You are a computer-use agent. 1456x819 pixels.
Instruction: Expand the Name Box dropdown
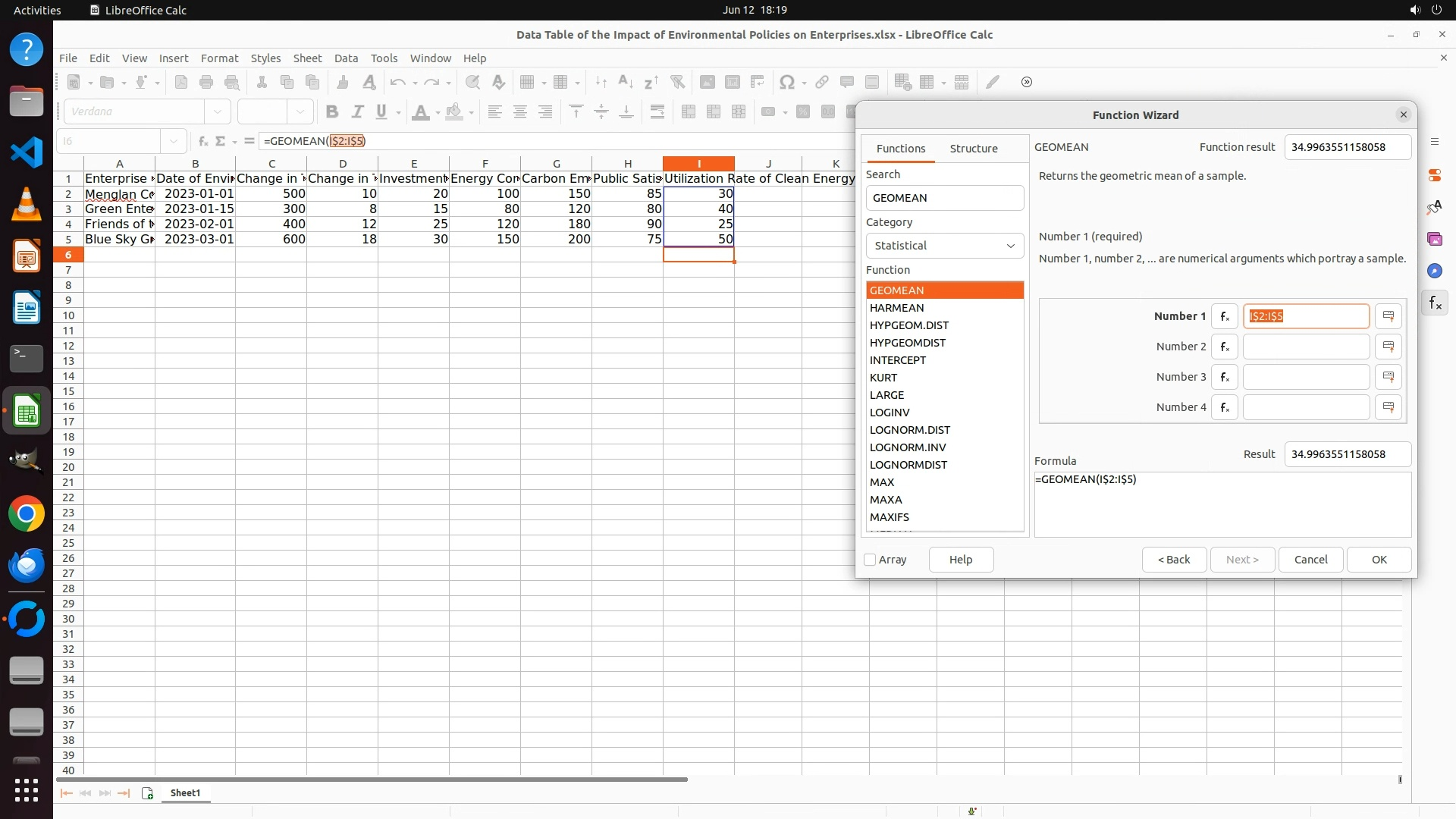[x=174, y=141]
